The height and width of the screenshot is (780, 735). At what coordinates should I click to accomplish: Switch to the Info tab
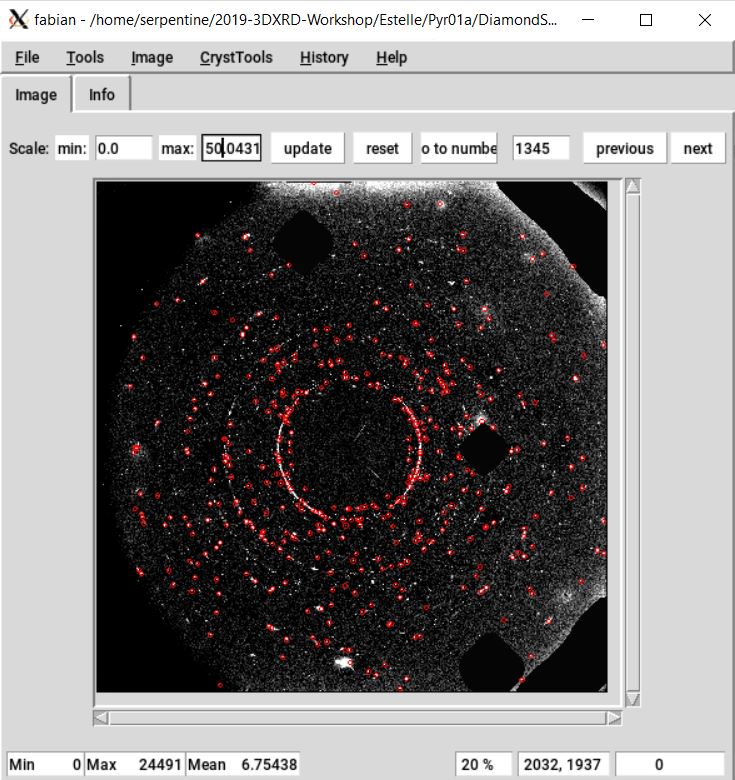click(102, 95)
